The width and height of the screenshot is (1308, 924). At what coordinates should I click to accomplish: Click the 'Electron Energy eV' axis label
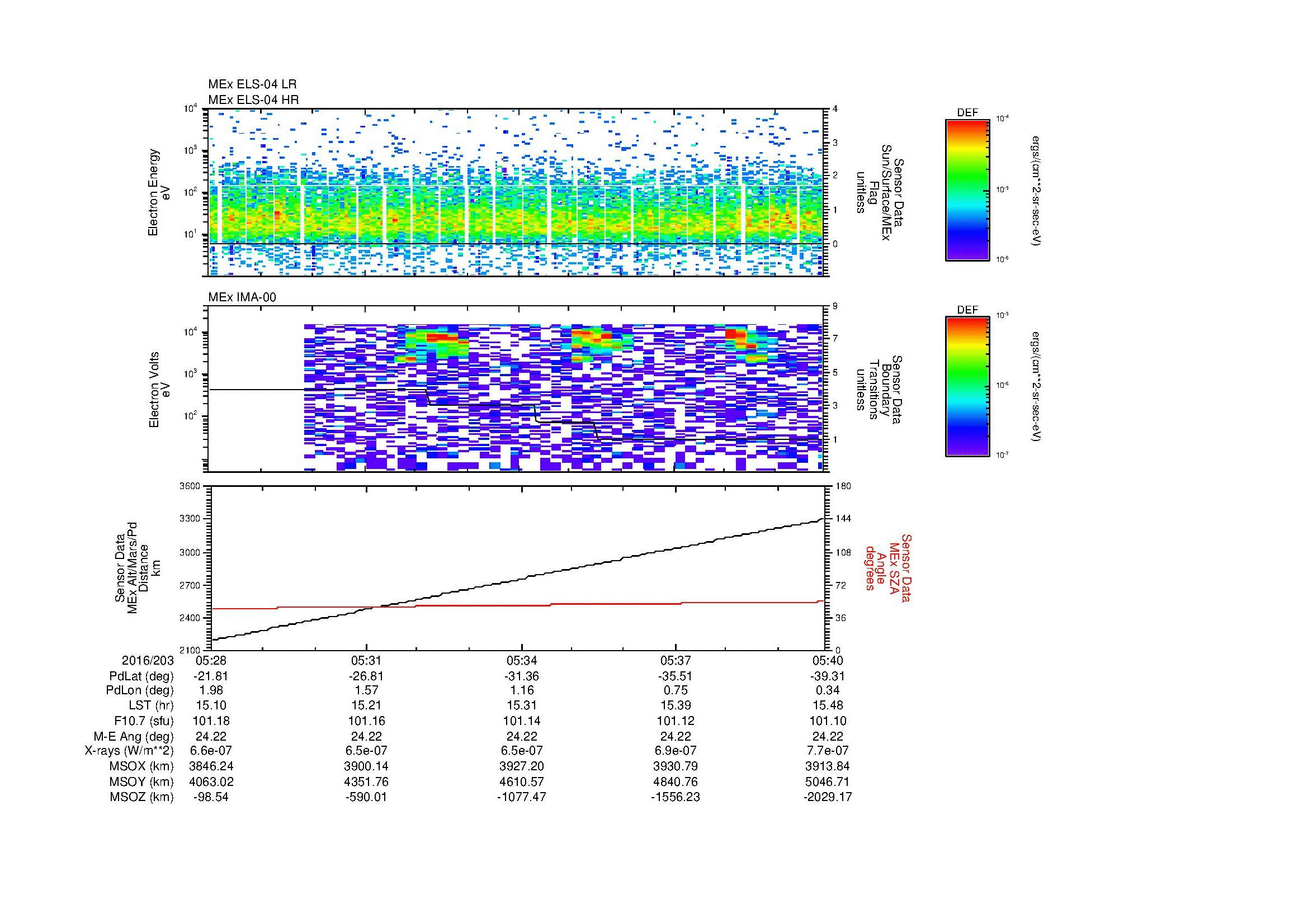click(159, 192)
